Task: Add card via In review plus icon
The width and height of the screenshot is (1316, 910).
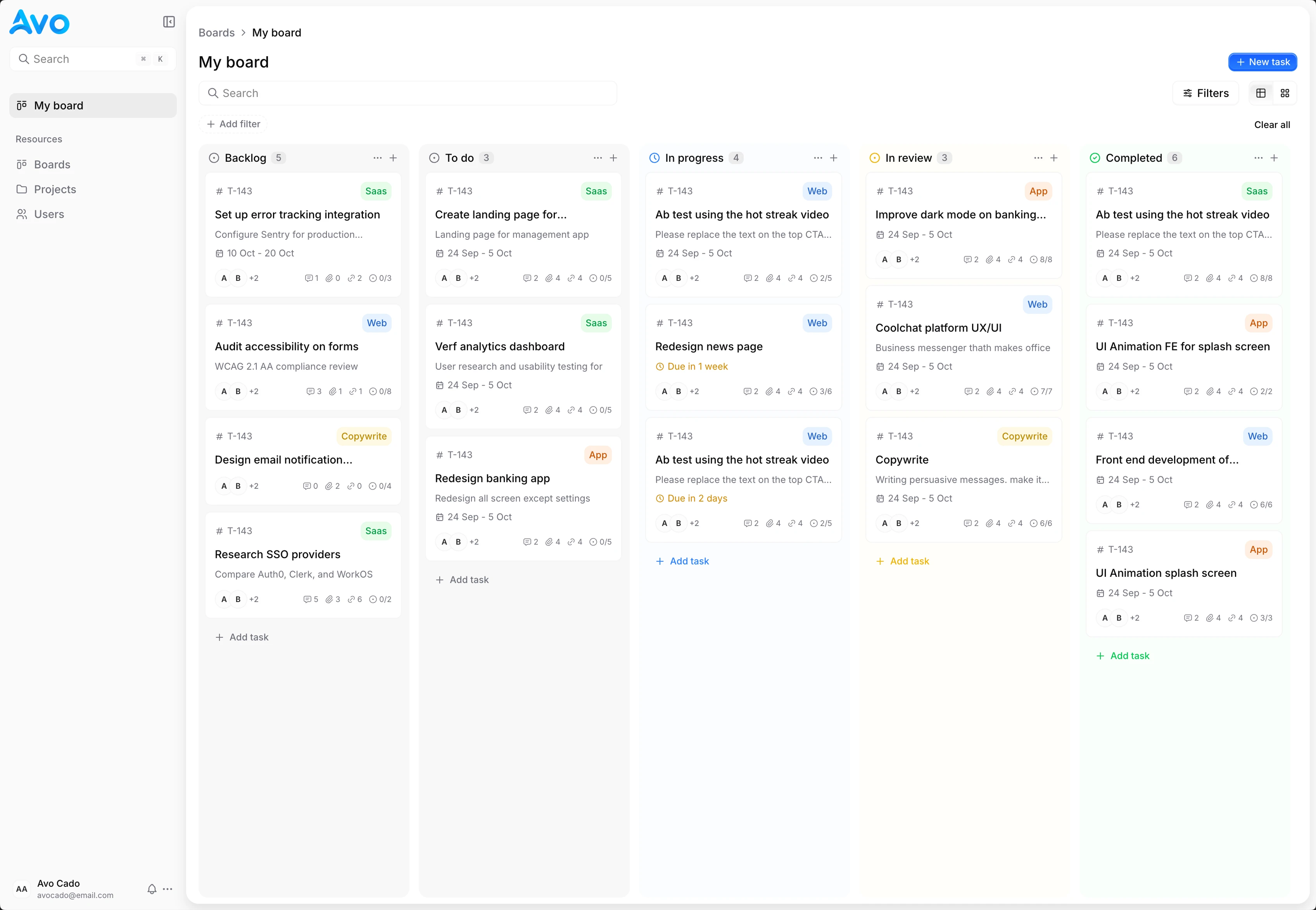Action: 1054,158
